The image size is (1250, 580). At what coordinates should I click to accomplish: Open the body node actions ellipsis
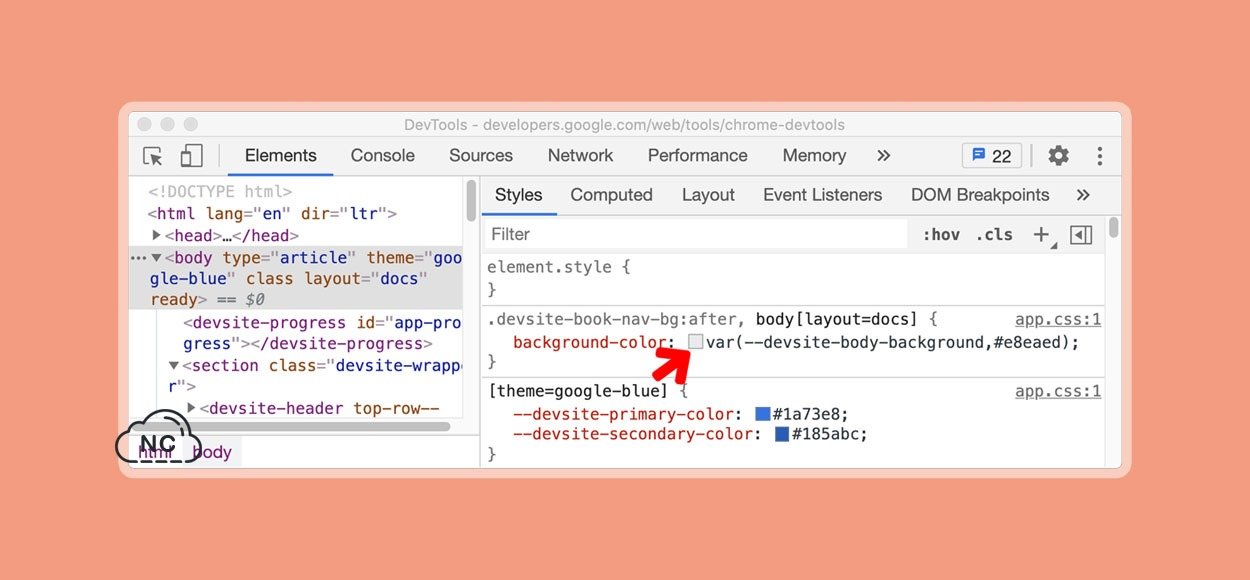pyautogui.click(x=138, y=258)
